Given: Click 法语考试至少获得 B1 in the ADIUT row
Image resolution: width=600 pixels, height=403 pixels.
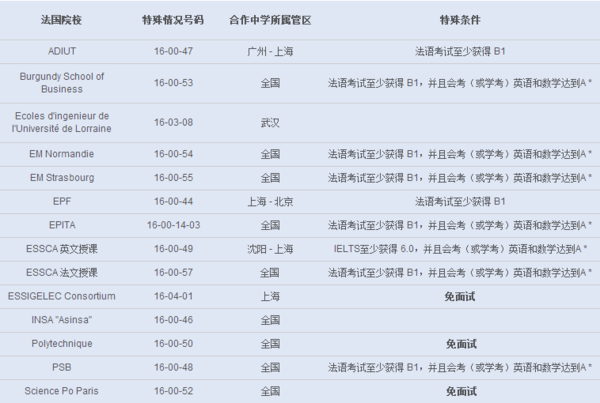Looking at the screenshot, I should [x=460, y=51].
